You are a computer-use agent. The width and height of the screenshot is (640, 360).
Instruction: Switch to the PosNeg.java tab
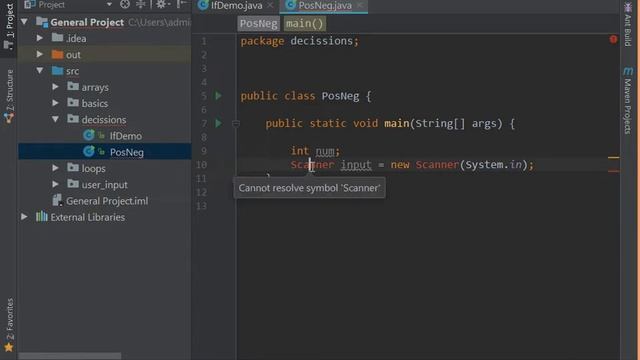(x=325, y=6)
